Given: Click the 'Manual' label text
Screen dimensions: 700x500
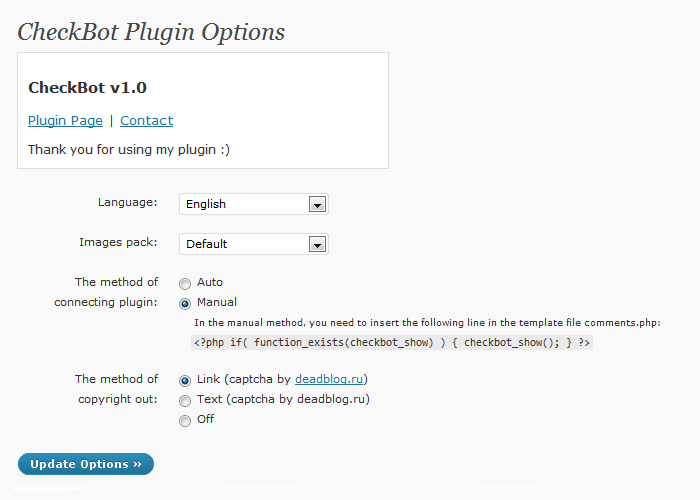Looking at the screenshot, I should (x=217, y=302).
